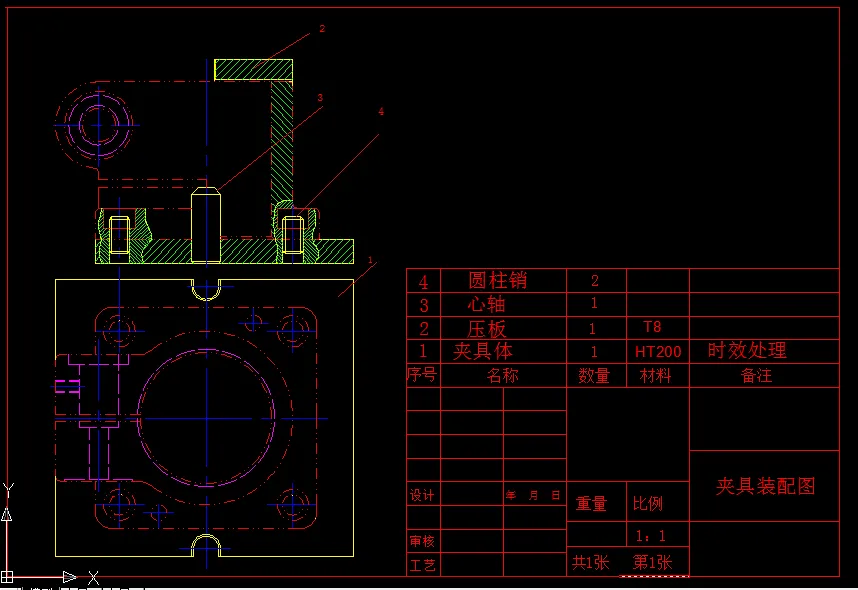The width and height of the screenshot is (858, 590).
Task: Click the quantity 1 in the 心轴 row
Action: (594, 303)
